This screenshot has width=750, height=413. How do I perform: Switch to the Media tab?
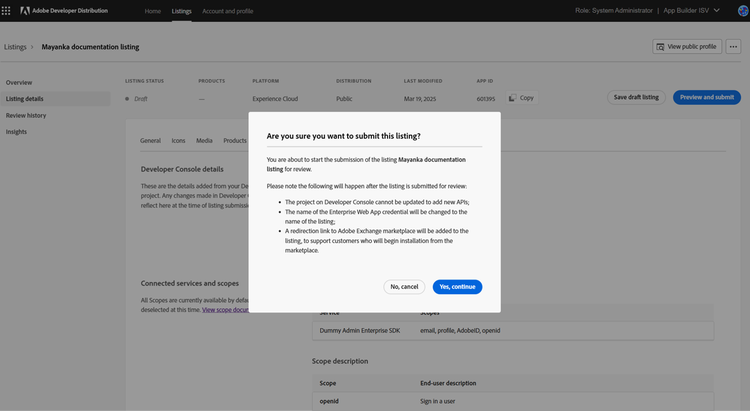tap(204, 141)
